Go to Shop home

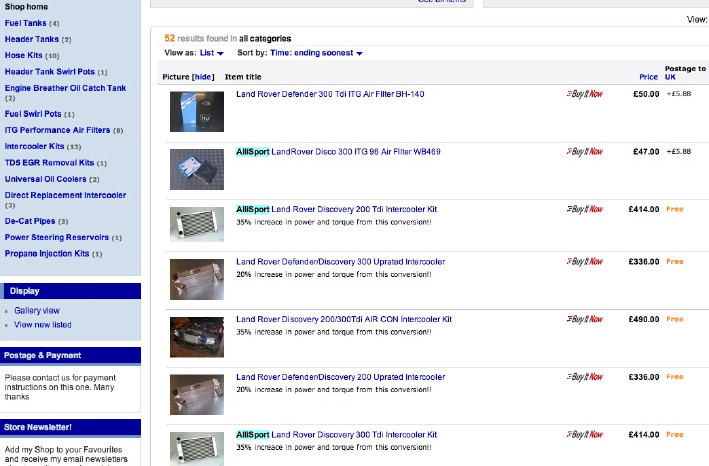coord(26,7)
